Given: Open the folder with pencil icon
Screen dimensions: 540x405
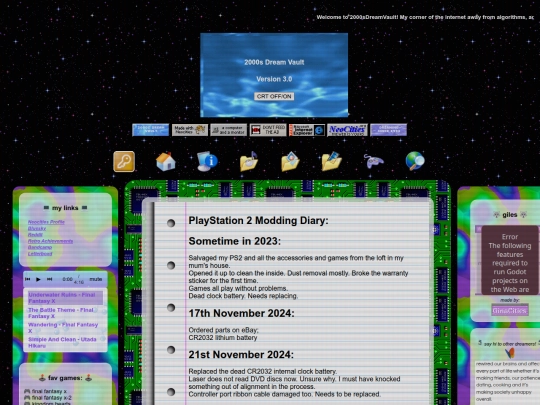Looking at the screenshot, I should [332, 161].
